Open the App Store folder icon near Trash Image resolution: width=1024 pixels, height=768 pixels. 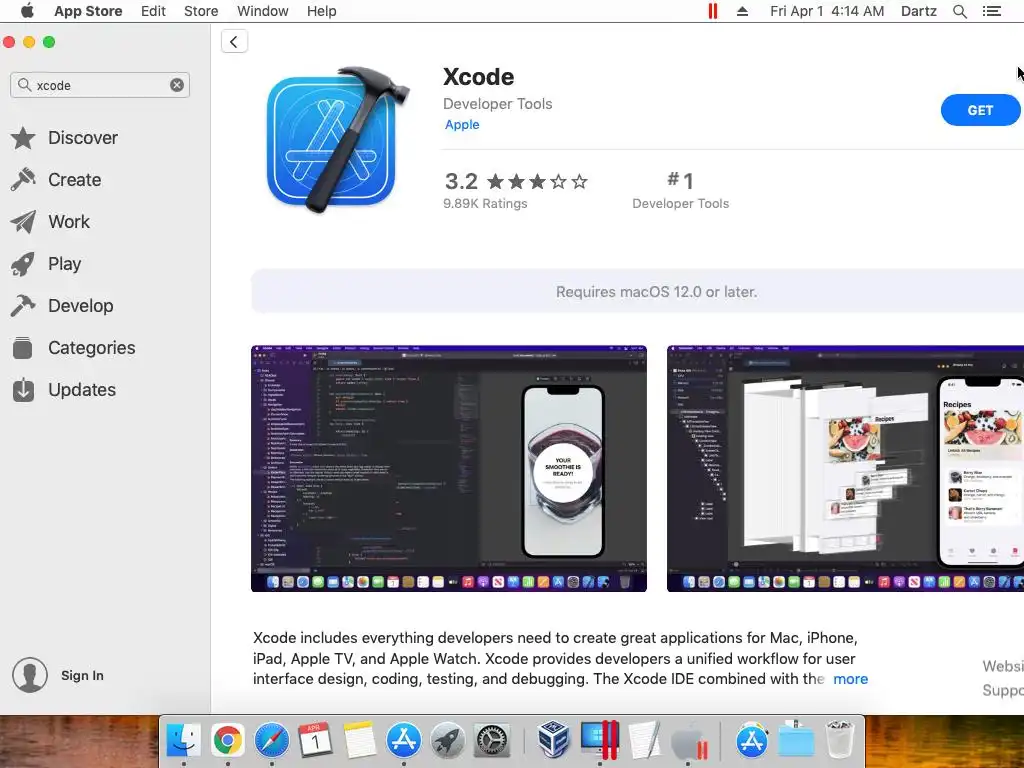click(x=752, y=741)
